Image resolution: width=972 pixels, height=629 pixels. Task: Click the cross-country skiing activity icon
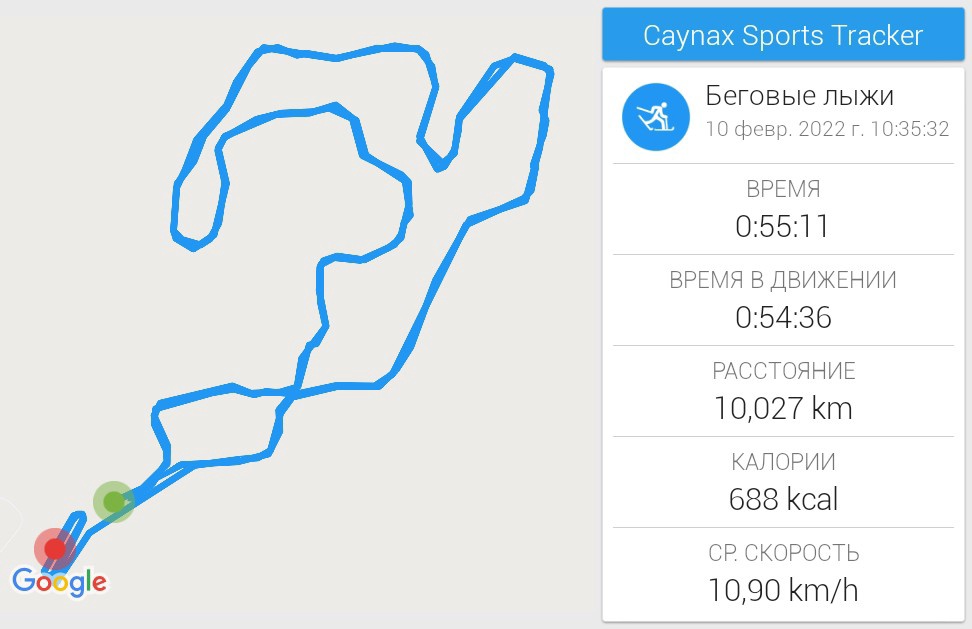click(655, 116)
